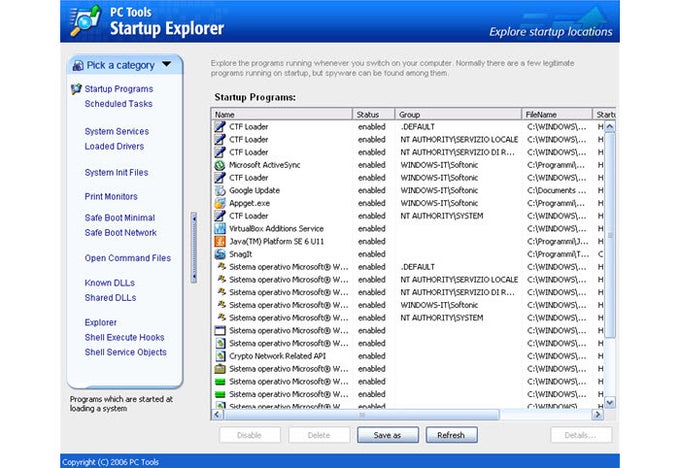This screenshot has width=680, height=468.
Task: Sort list by Status column header
Action: tap(373, 115)
